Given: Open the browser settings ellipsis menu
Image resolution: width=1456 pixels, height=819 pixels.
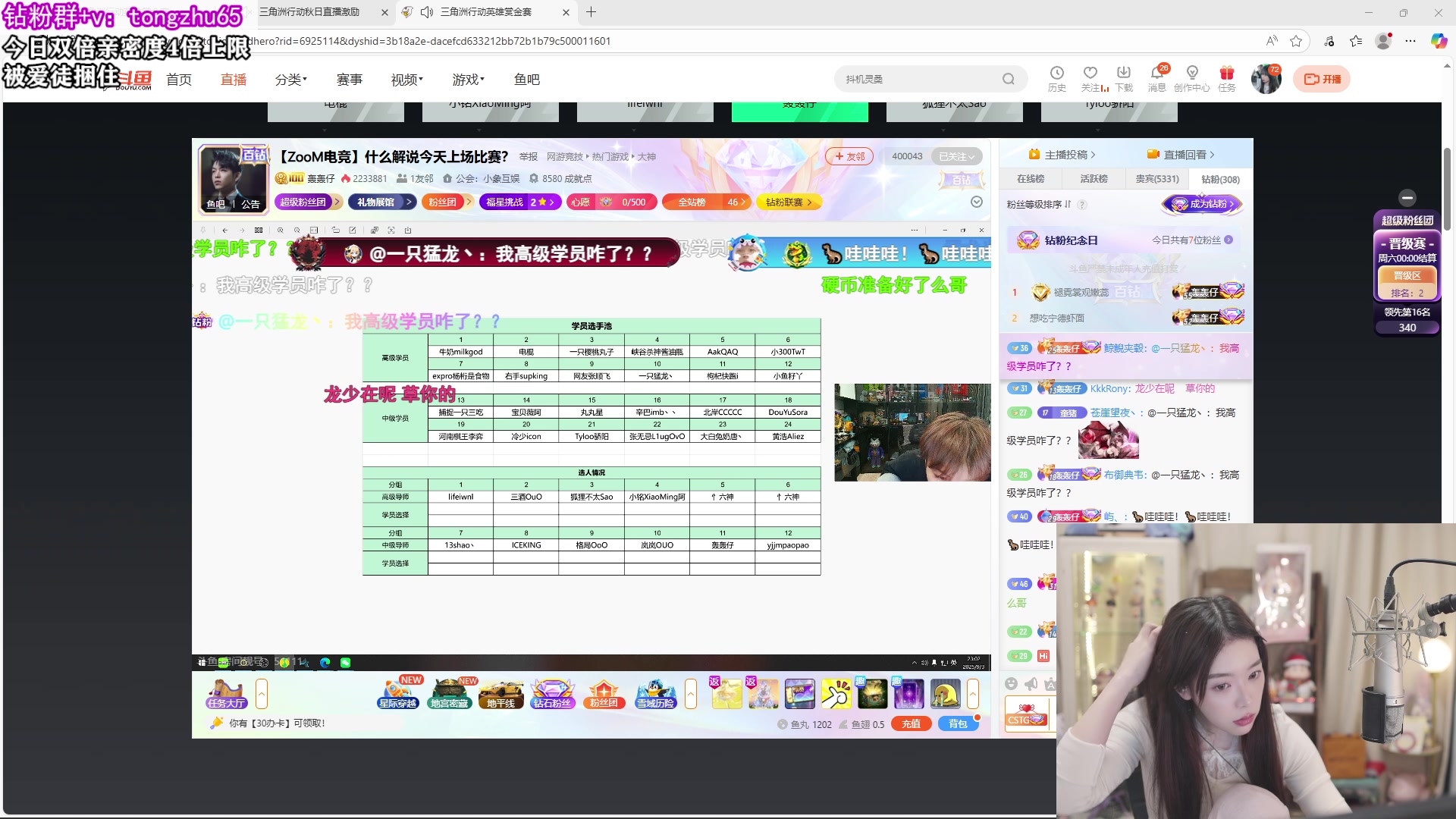Looking at the screenshot, I should [1410, 41].
